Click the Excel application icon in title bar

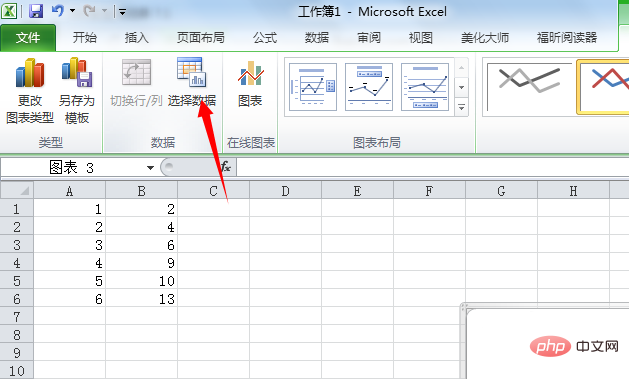click(x=8, y=11)
